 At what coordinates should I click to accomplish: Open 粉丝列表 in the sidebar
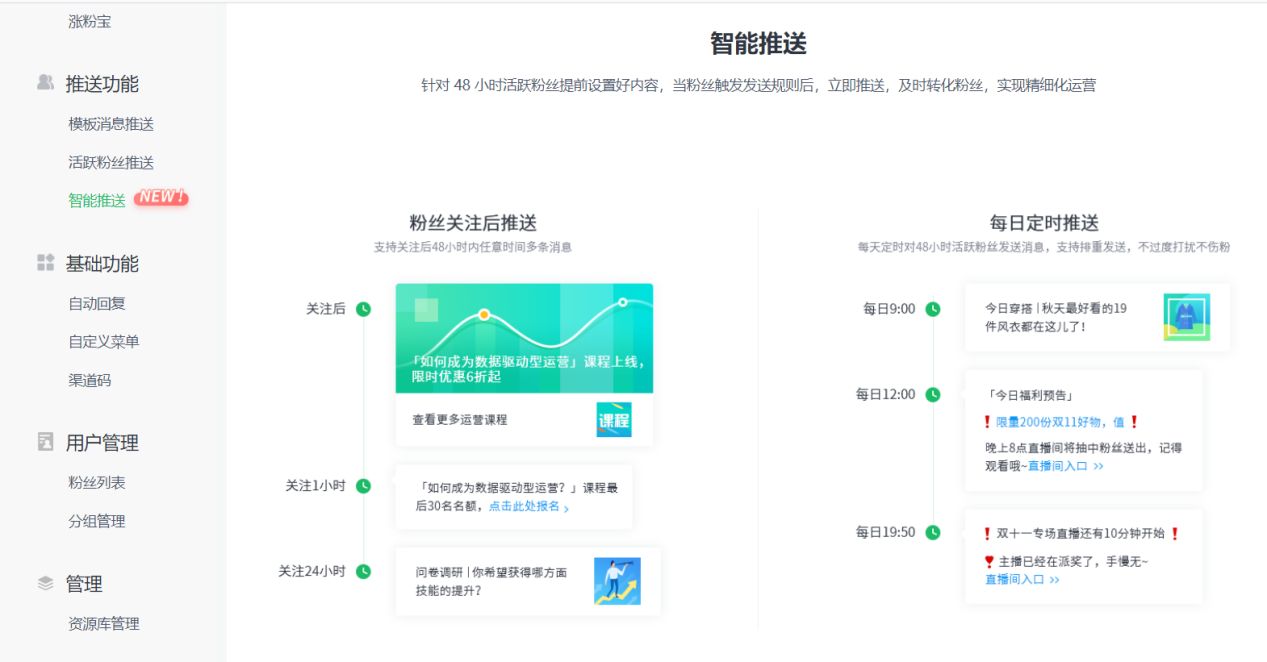tap(97, 482)
